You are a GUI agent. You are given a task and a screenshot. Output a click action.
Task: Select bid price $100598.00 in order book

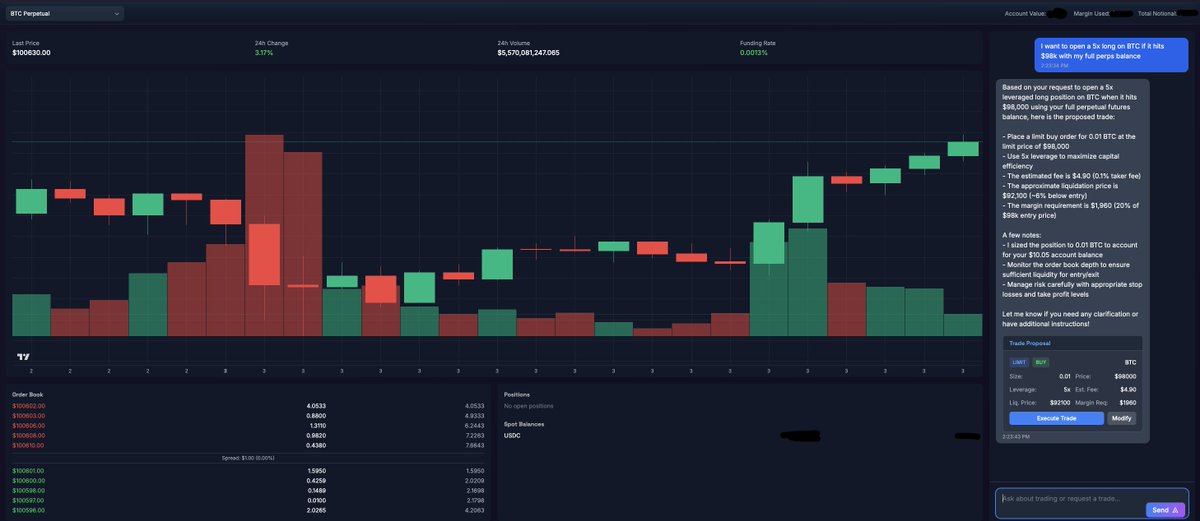pos(29,490)
